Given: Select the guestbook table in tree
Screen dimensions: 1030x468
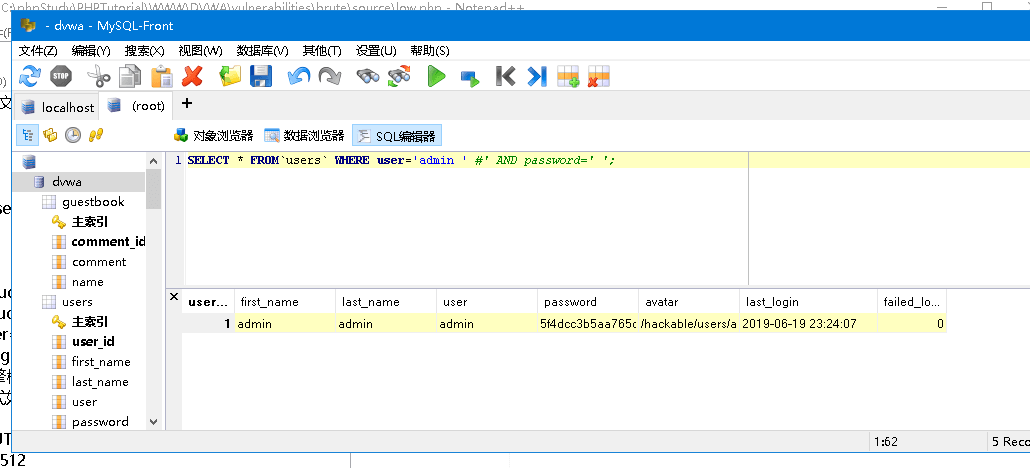Looking at the screenshot, I should tap(93, 202).
